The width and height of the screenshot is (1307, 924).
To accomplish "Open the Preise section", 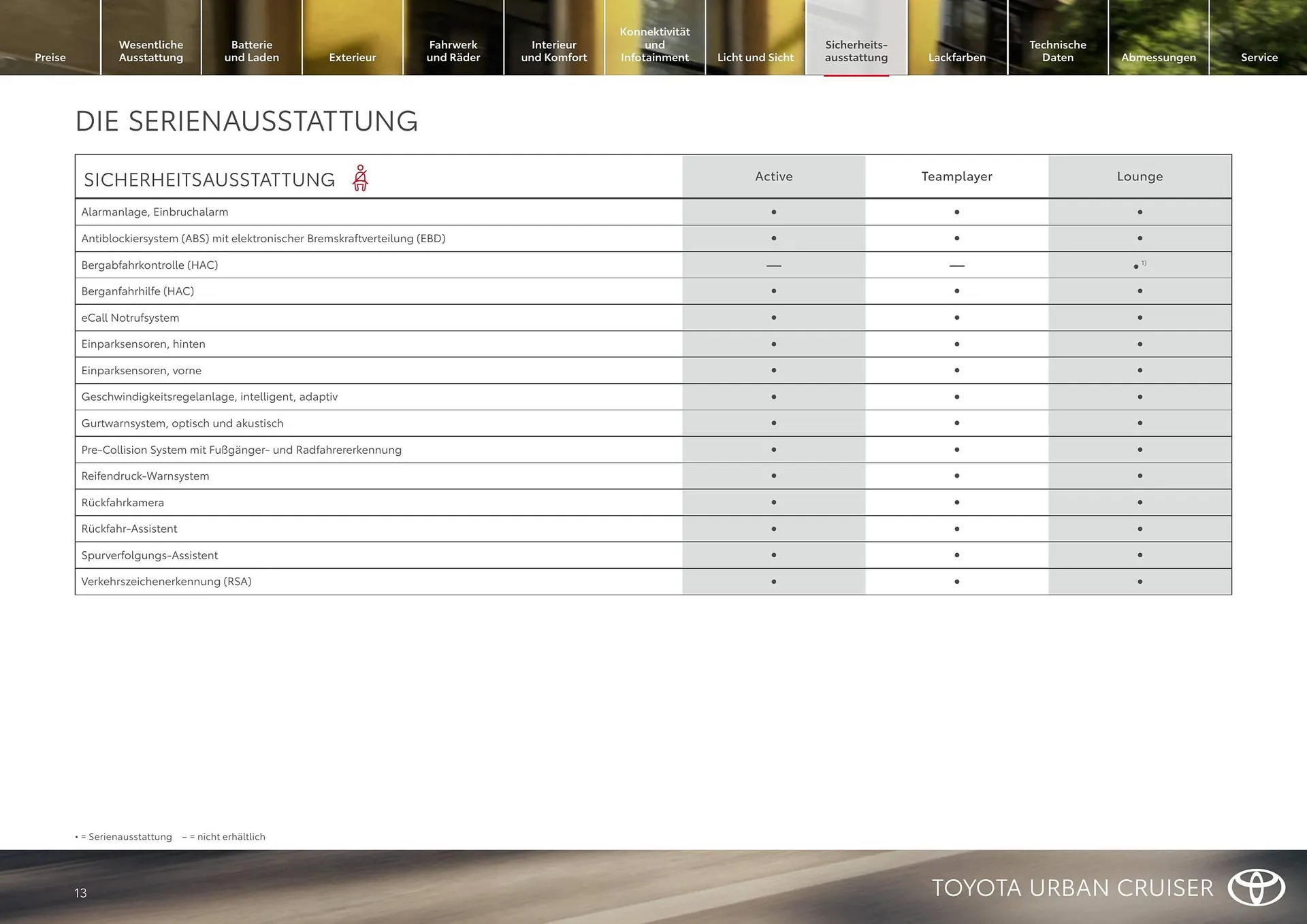I will tap(50, 57).
